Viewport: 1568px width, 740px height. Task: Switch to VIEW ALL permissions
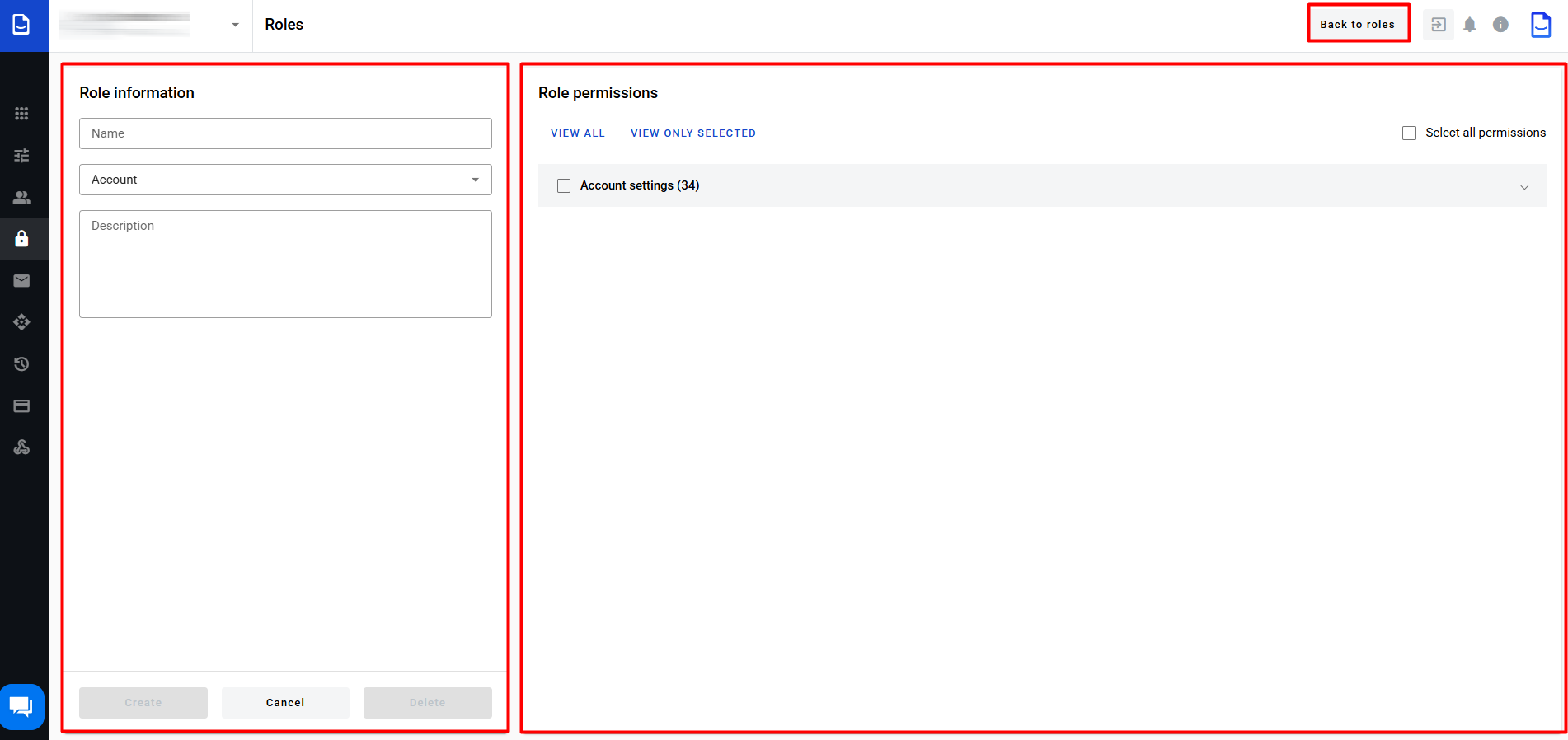(x=577, y=133)
